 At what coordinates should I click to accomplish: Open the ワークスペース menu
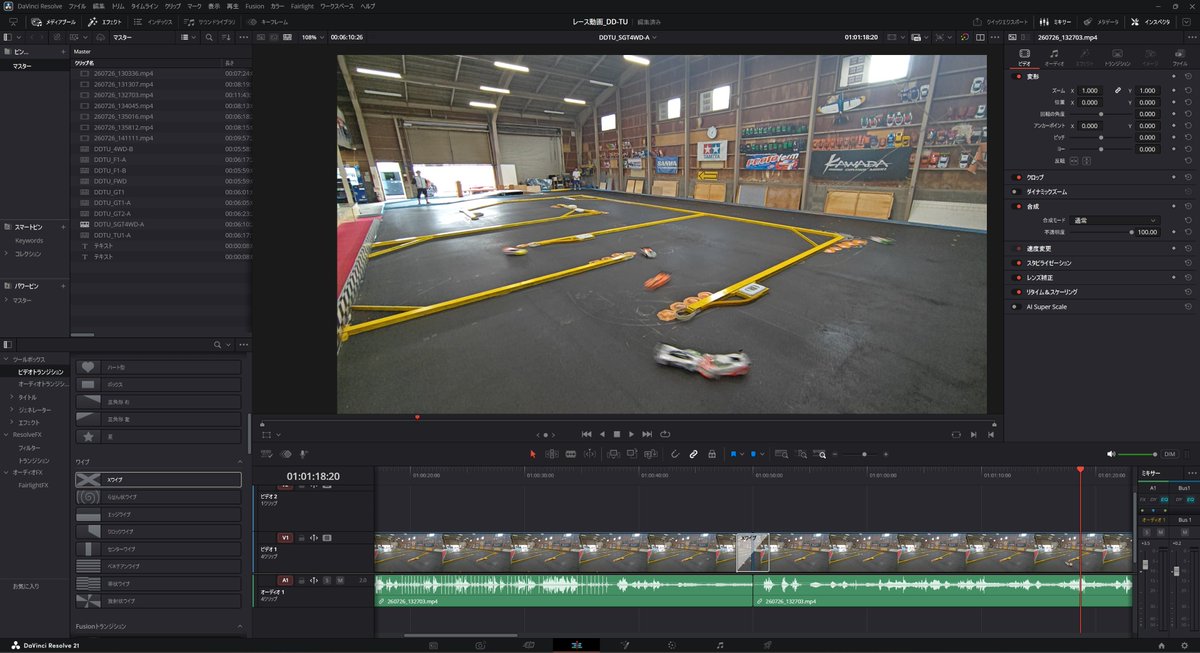[338, 6]
